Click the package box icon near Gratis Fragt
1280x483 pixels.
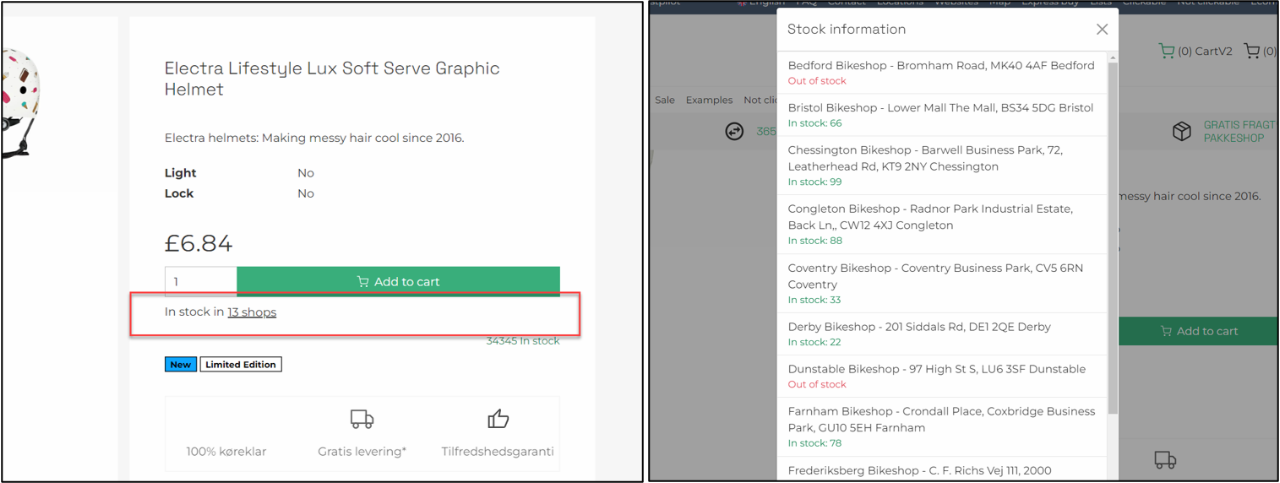pos(1182,131)
